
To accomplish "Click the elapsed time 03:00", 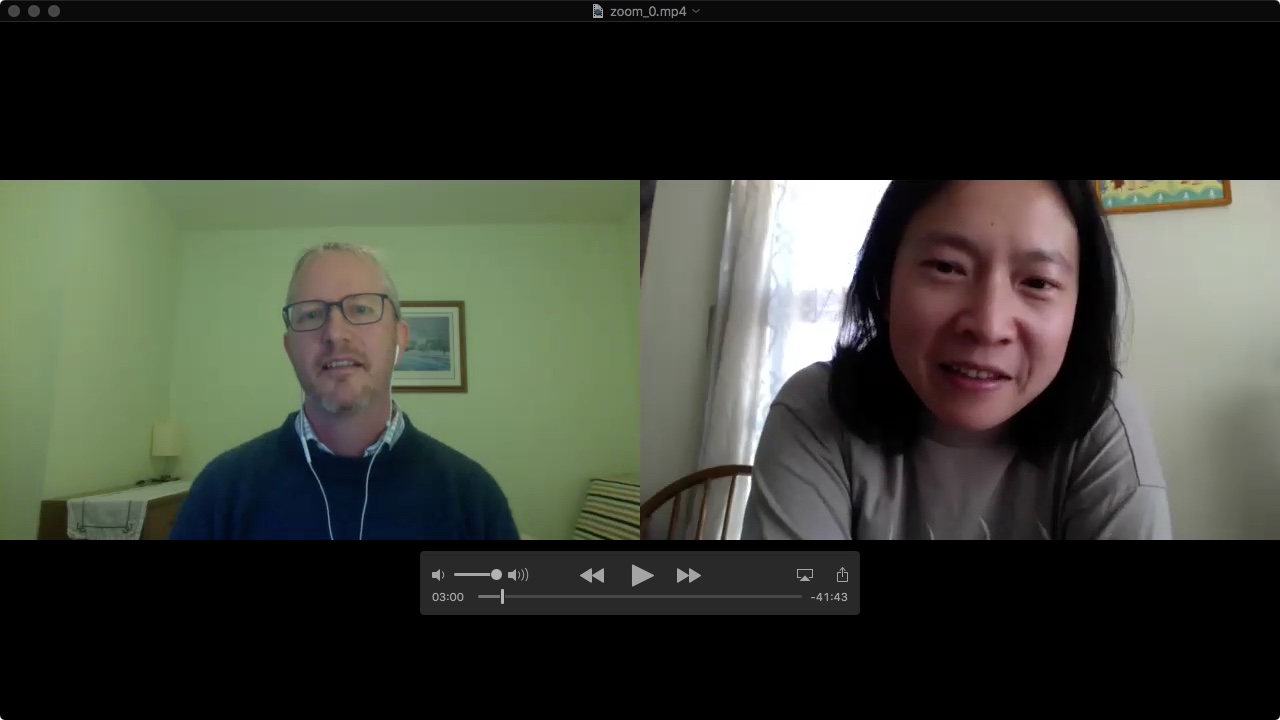I will (448, 597).
